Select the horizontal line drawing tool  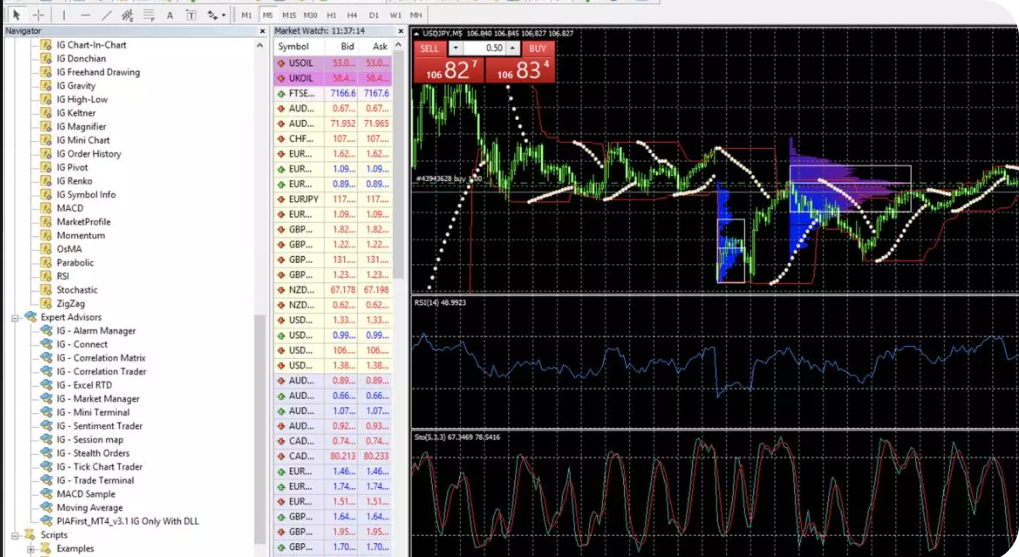click(85, 15)
